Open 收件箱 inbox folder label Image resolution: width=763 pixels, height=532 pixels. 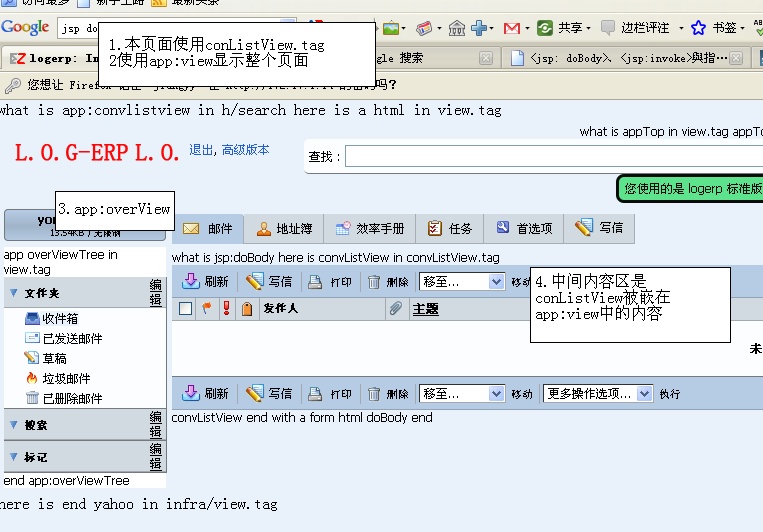tap(60, 319)
